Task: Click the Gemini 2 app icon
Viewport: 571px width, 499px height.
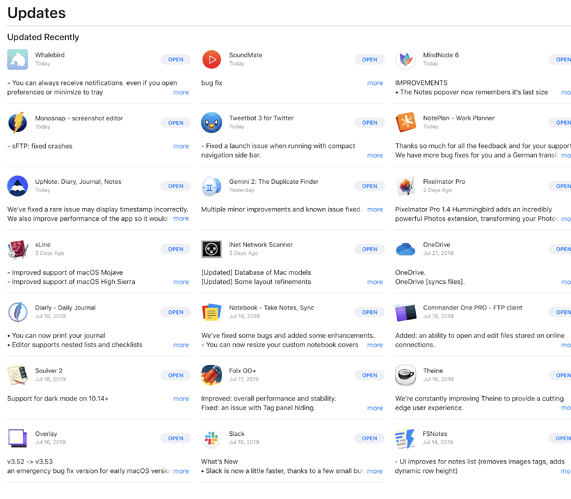Action: pos(212,186)
